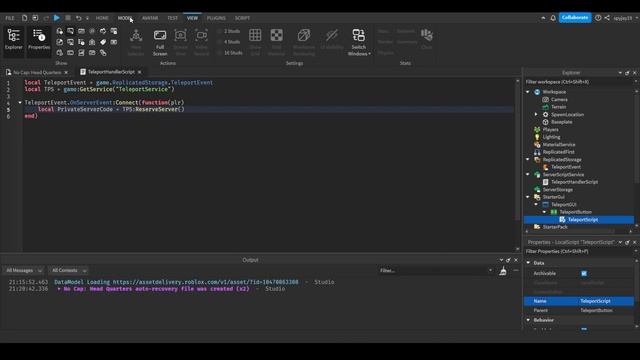Create new file from quick access icon
The height and width of the screenshot is (360, 640).
pos(24,18)
